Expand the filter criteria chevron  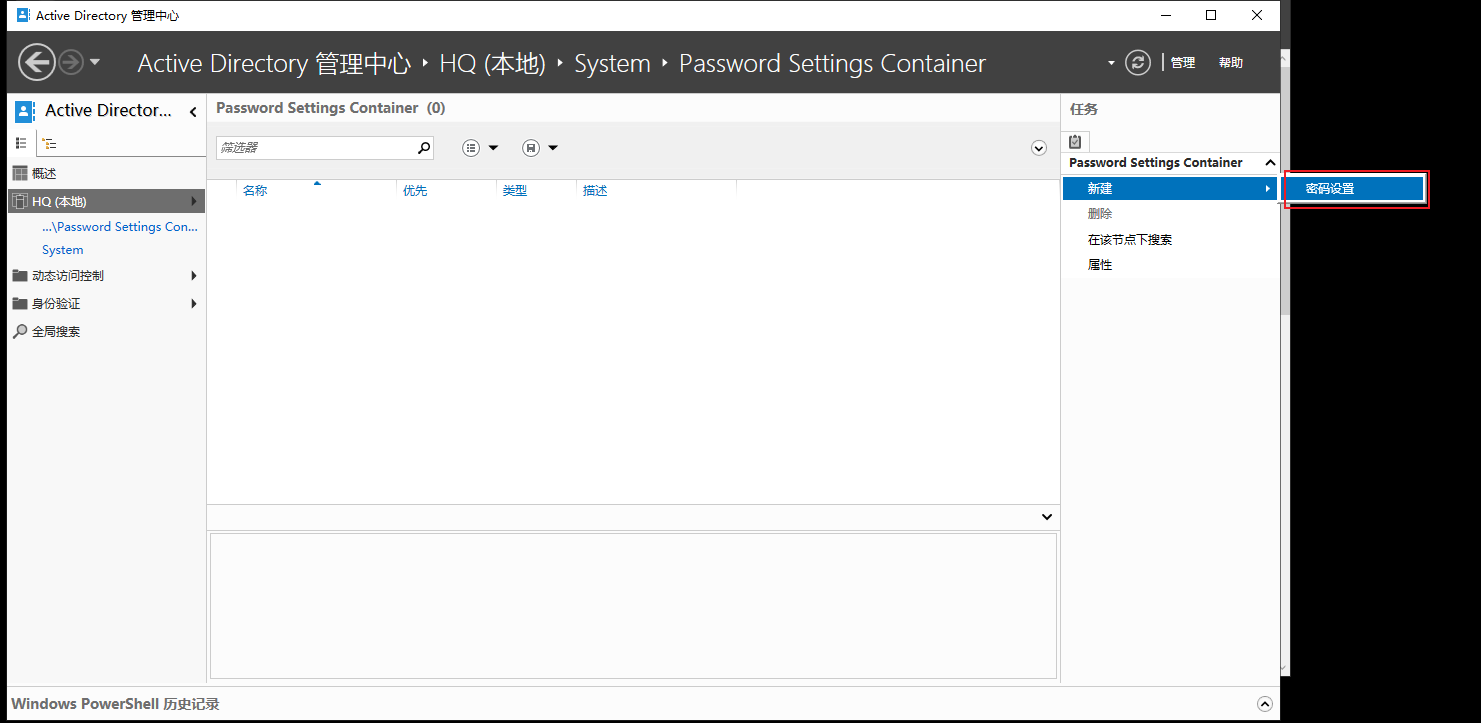coord(1039,148)
